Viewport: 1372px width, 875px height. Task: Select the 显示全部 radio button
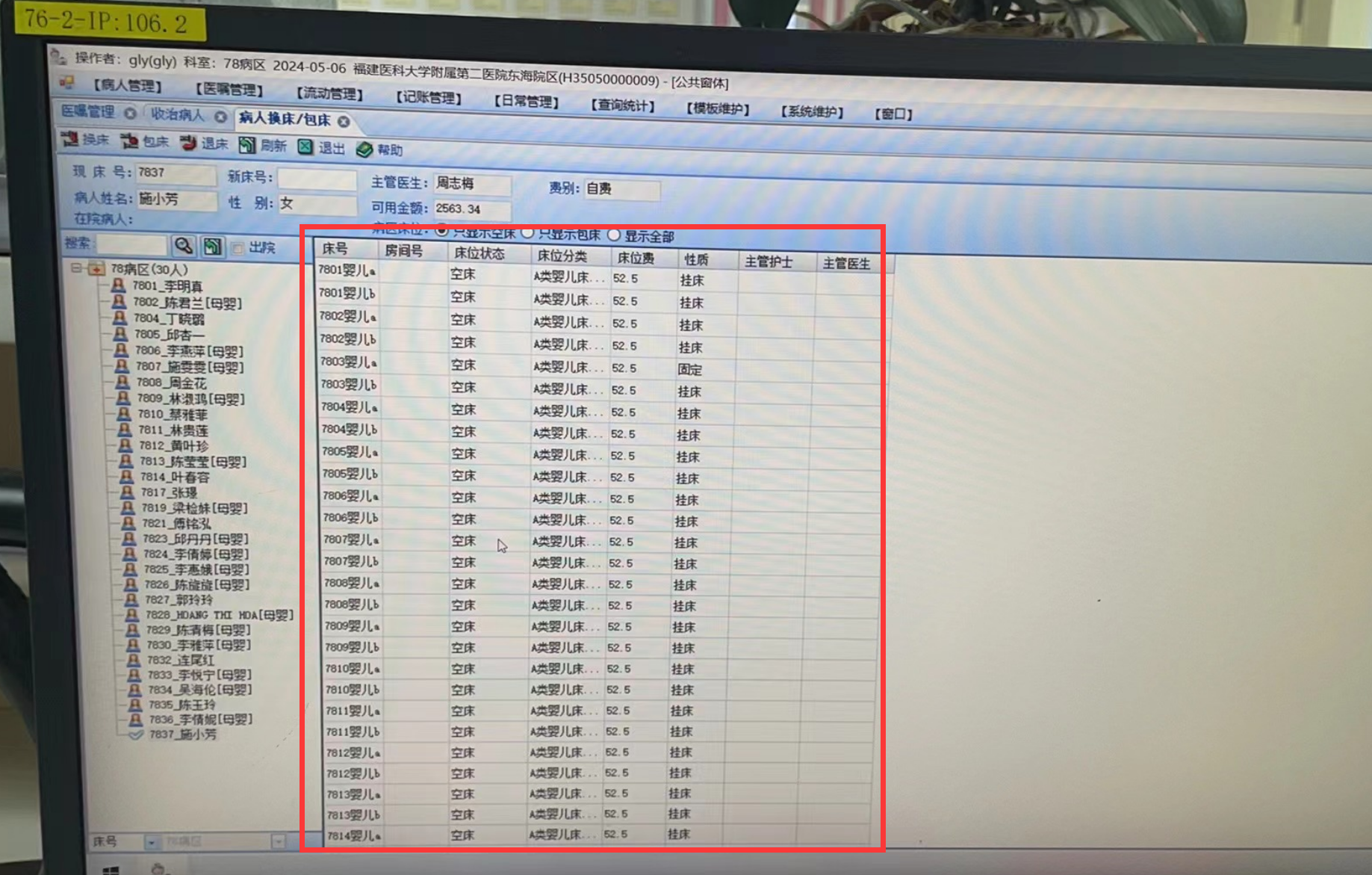[614, 235]
